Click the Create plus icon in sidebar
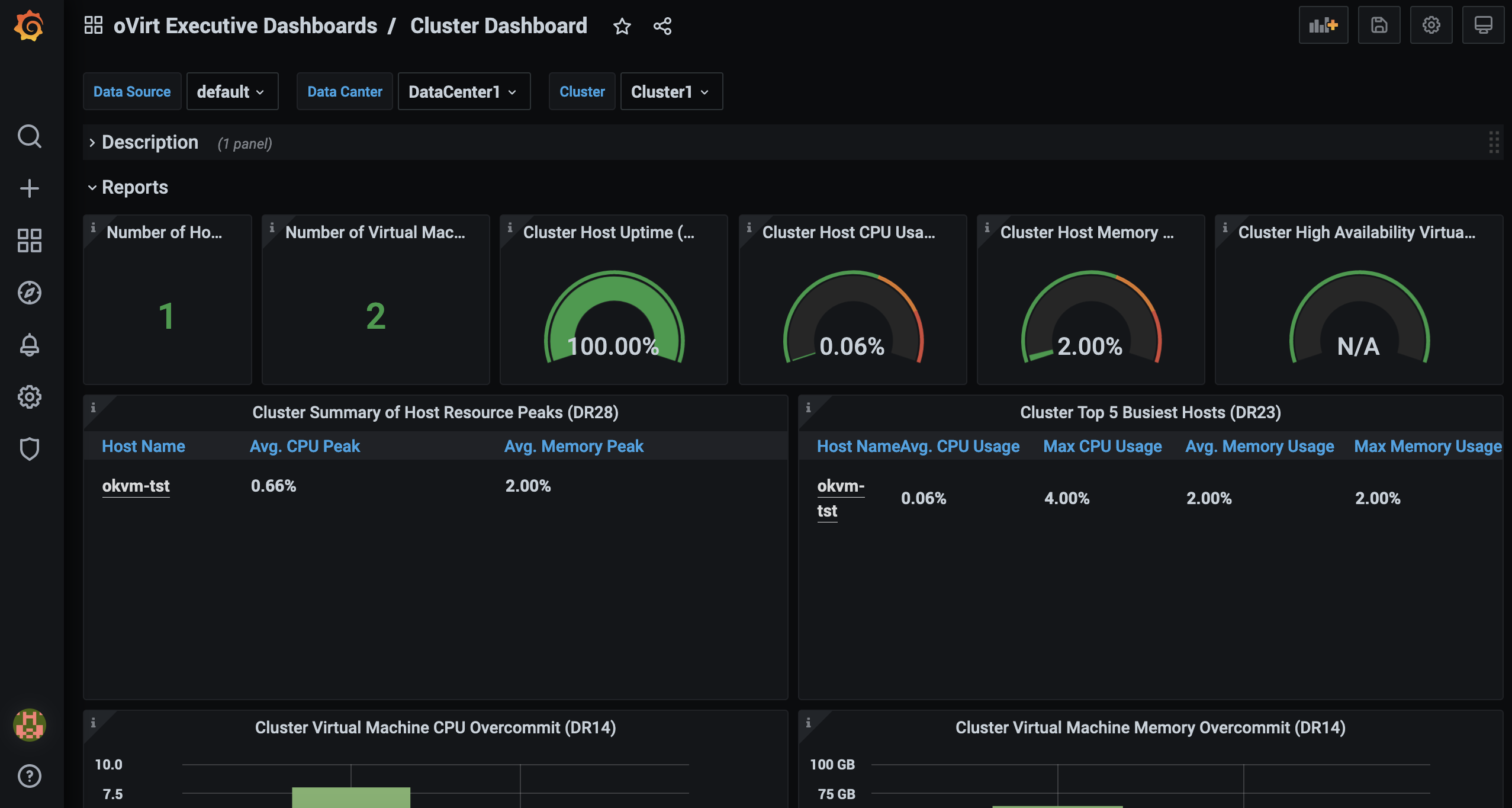 tap(29, 188)
